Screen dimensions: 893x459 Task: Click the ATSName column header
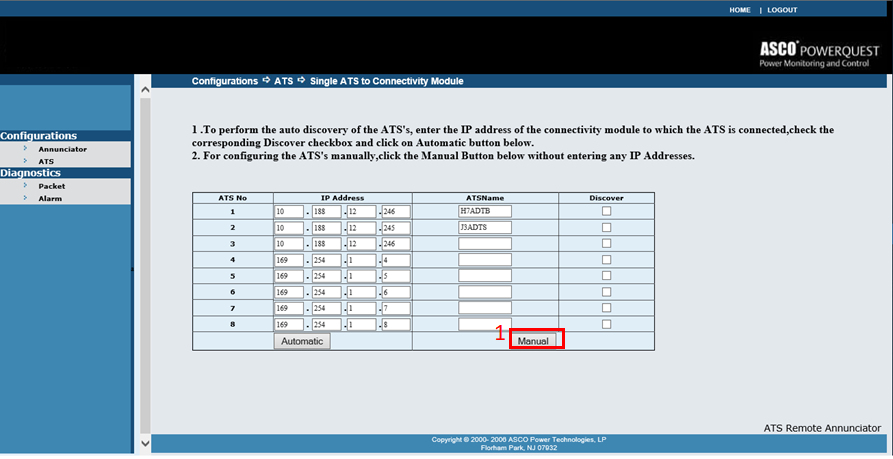485,198
